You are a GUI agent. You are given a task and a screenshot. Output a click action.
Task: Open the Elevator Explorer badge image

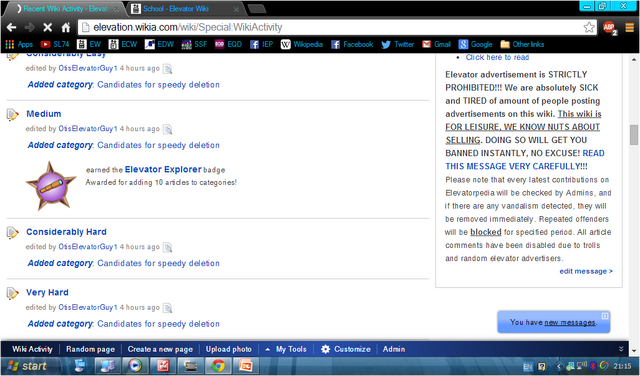[51, 186]
